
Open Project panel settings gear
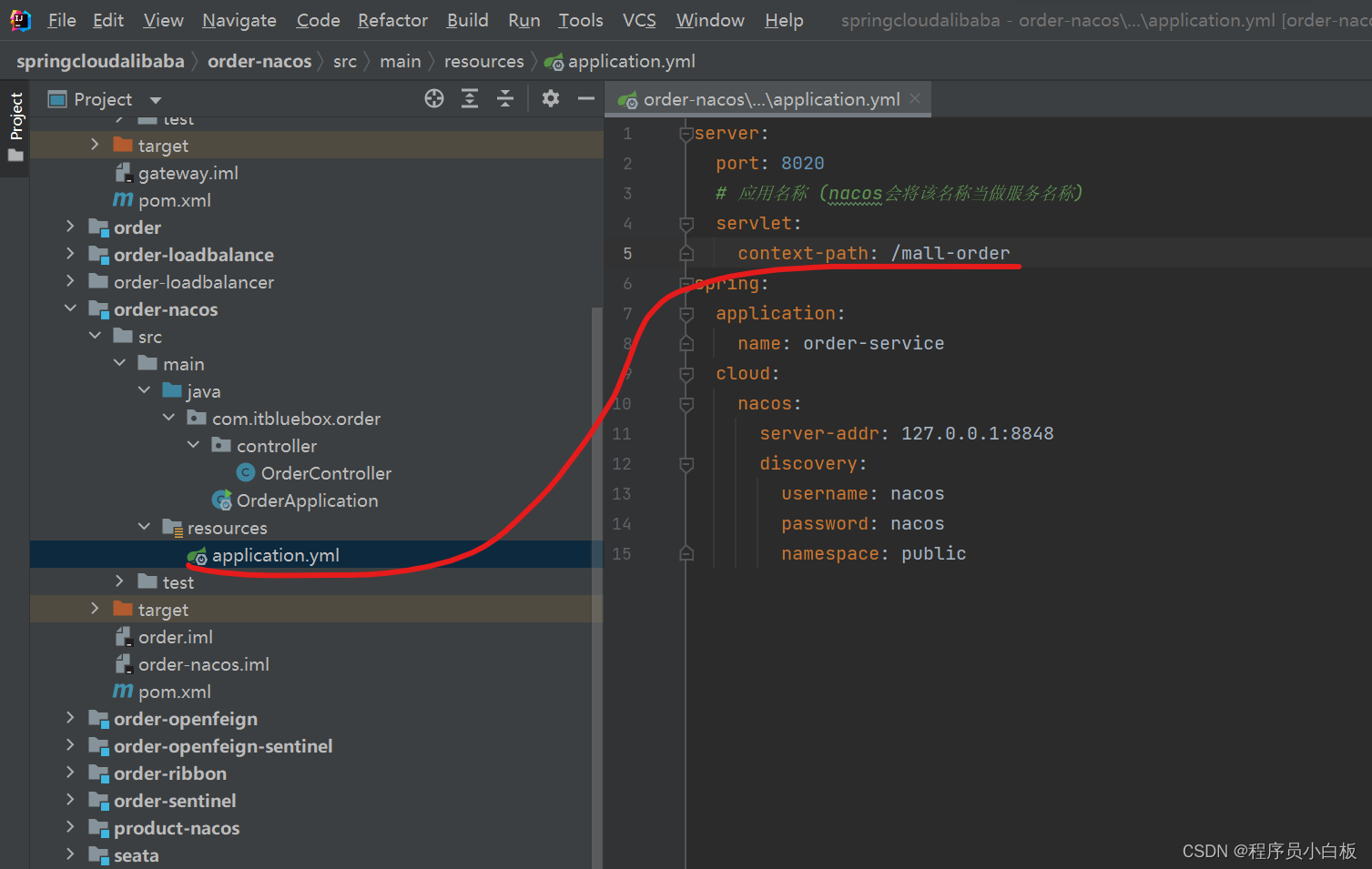551,98
